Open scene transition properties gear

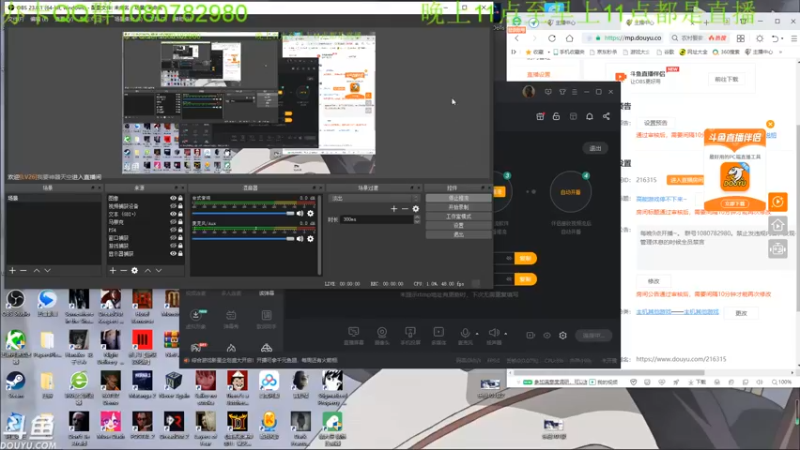coord(416,209)
